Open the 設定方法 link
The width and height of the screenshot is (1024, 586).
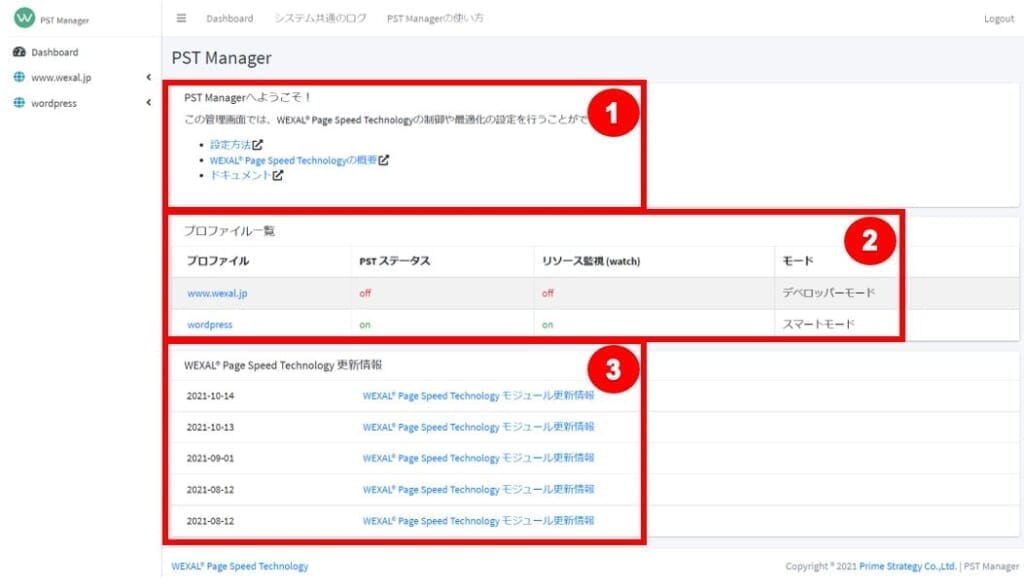coord(231,144)
